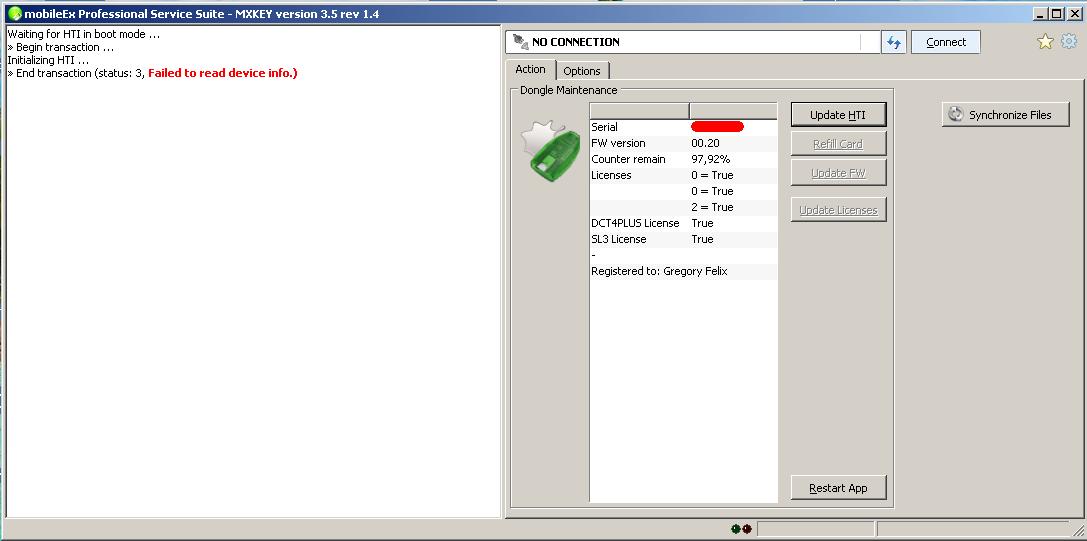Select the Licenses row label
Screen dimensions: 1087x541
pyautogui.click(x=611, y=175)
